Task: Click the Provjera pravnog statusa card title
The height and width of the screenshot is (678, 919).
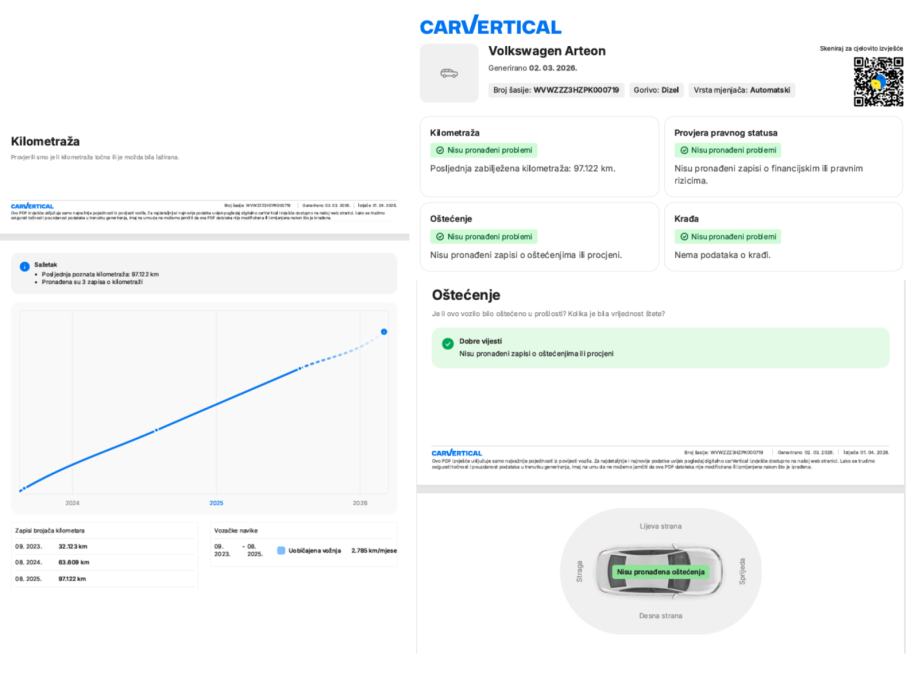Action: pyautogui.click(x=726, y=133)
